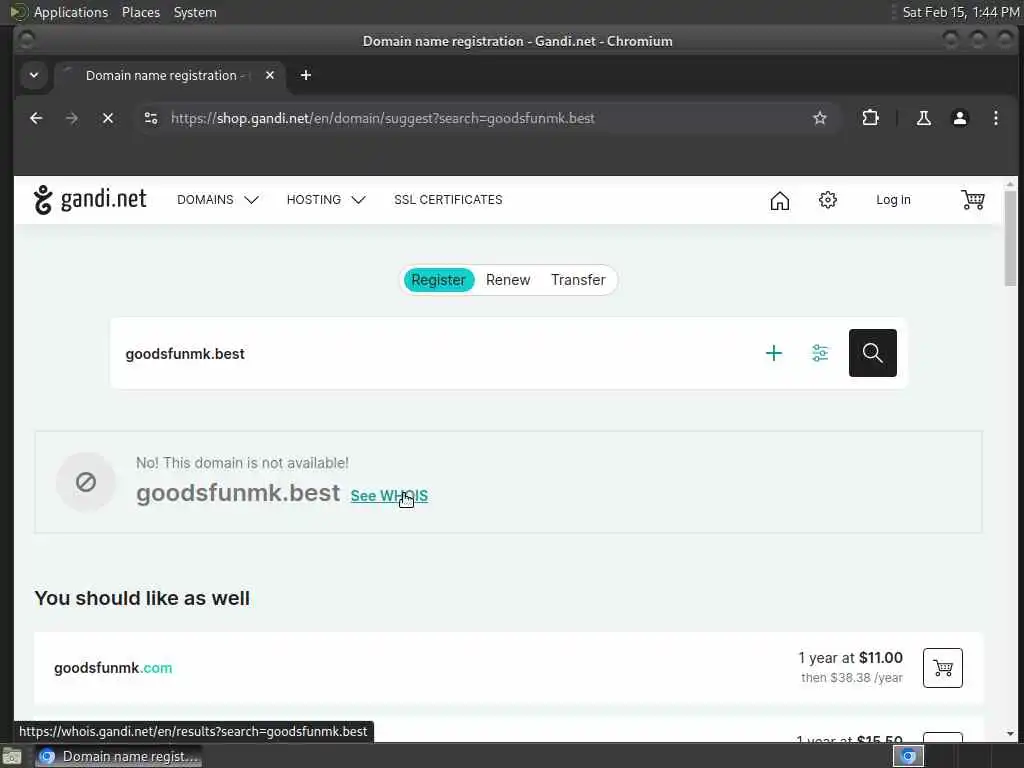Open the System menu
The width and height of the screenshot is (1024, 768).
pyautogui.click(x=195, y=12)
